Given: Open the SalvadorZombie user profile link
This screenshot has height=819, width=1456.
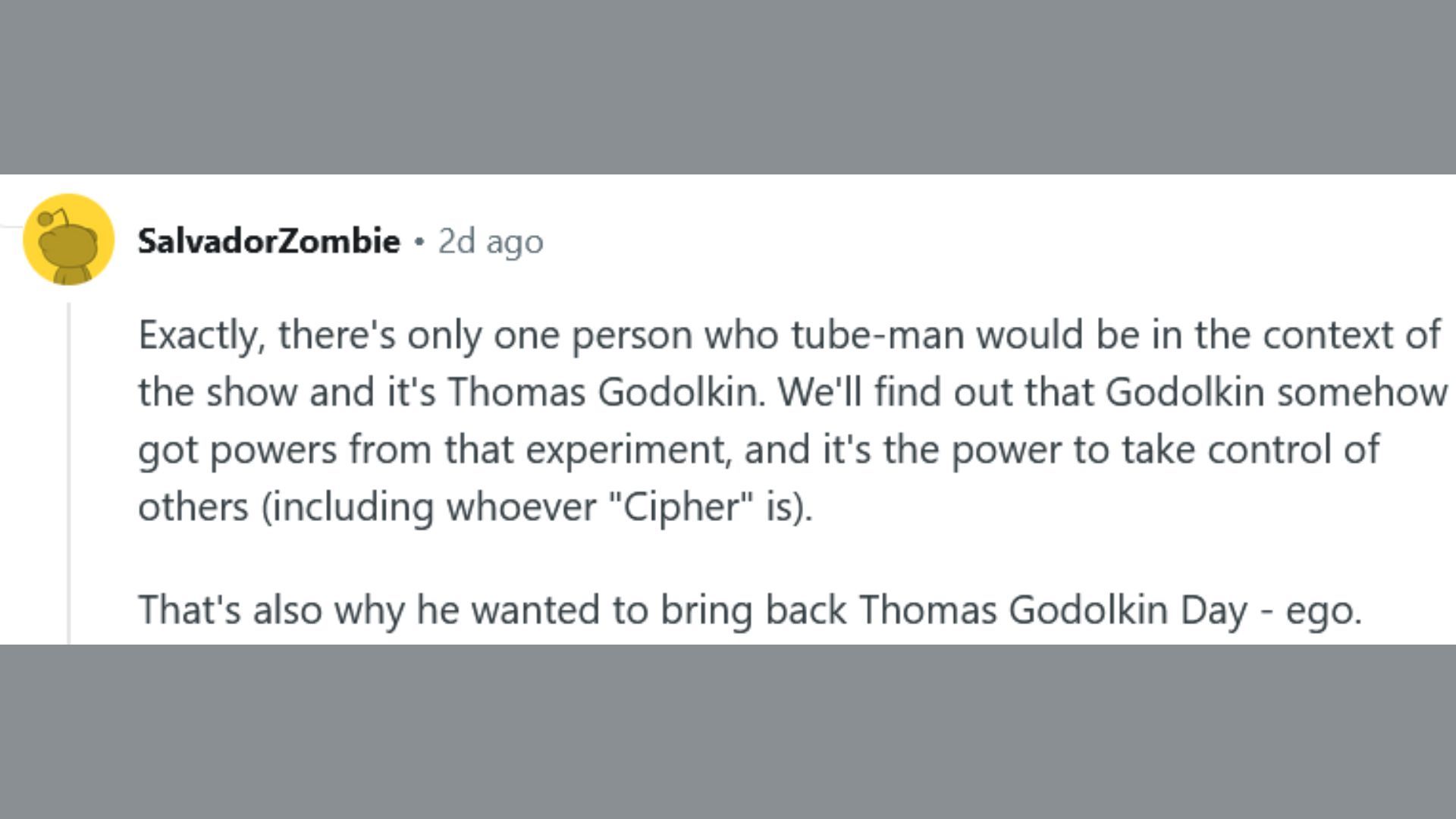Looking at the screenshot, I should 268,241.
